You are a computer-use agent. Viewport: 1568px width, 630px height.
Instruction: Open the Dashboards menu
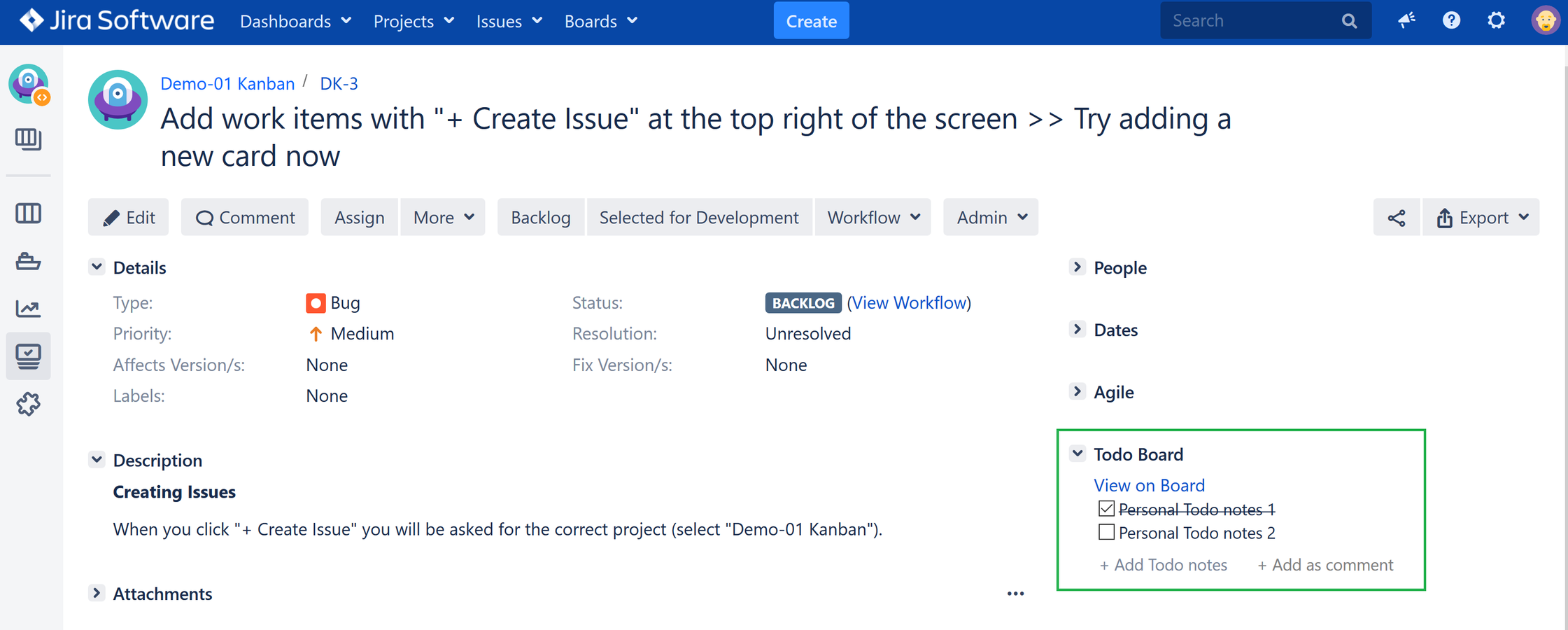coord(295,21)
